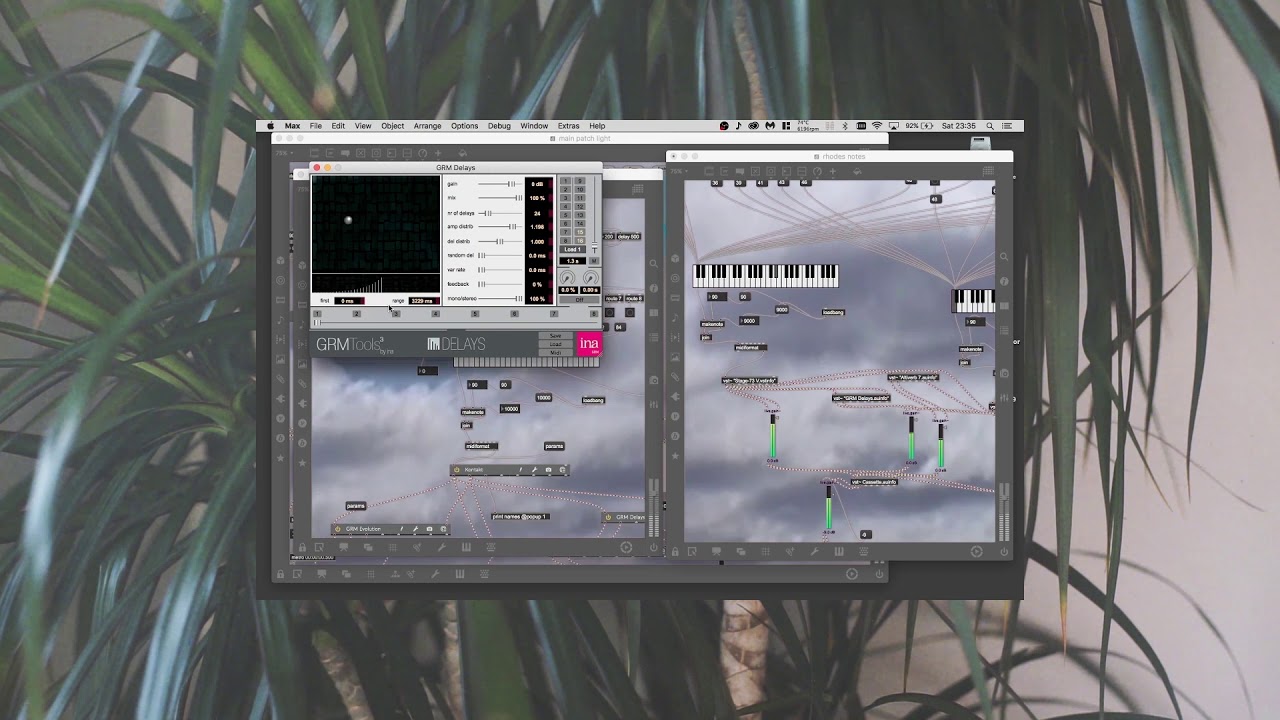The image size is (1280, 720).
Task: Click the nr of delays slider
Action: click(x=500, y=213)
